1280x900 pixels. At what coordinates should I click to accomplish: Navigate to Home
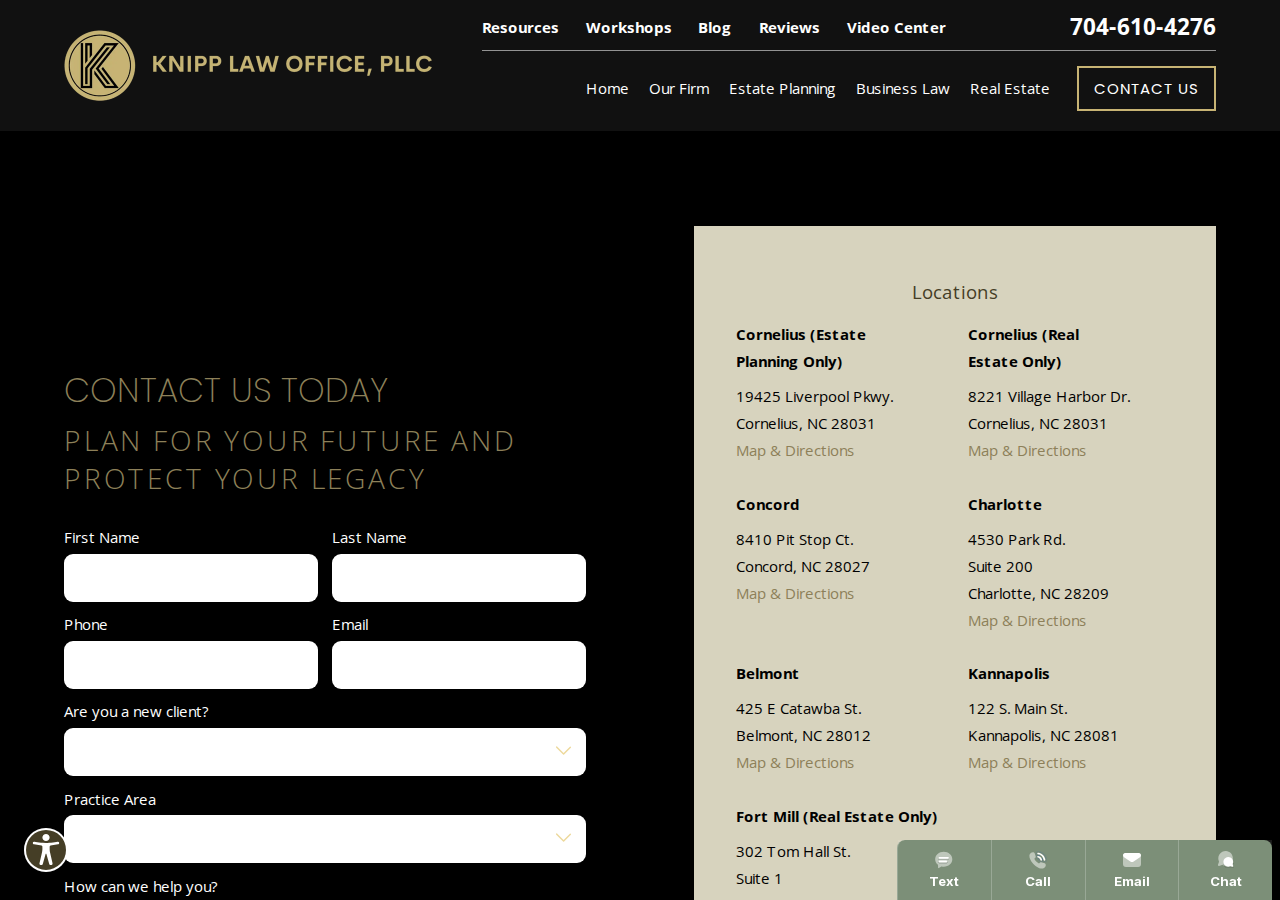(x=607, y=89)
